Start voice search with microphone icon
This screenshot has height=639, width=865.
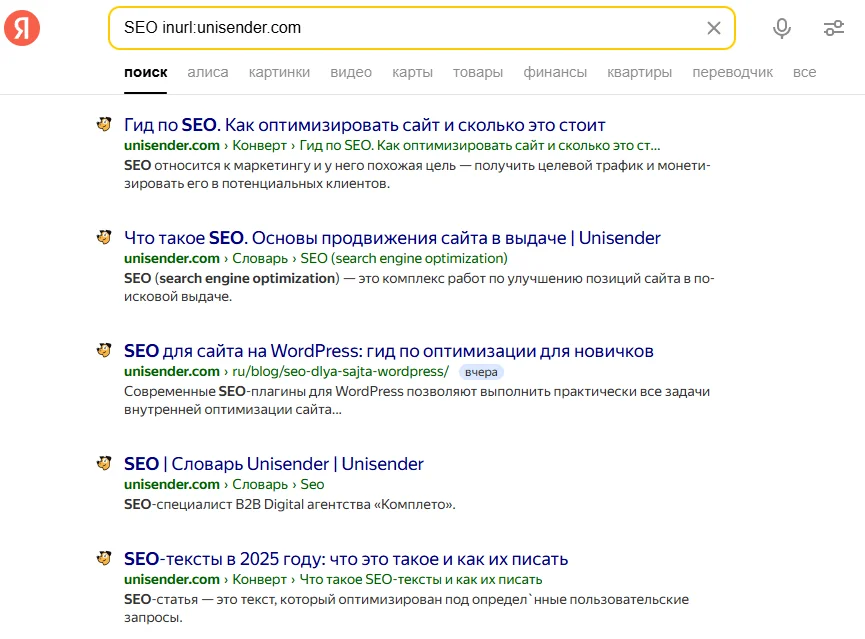click(x=782, y=28)
